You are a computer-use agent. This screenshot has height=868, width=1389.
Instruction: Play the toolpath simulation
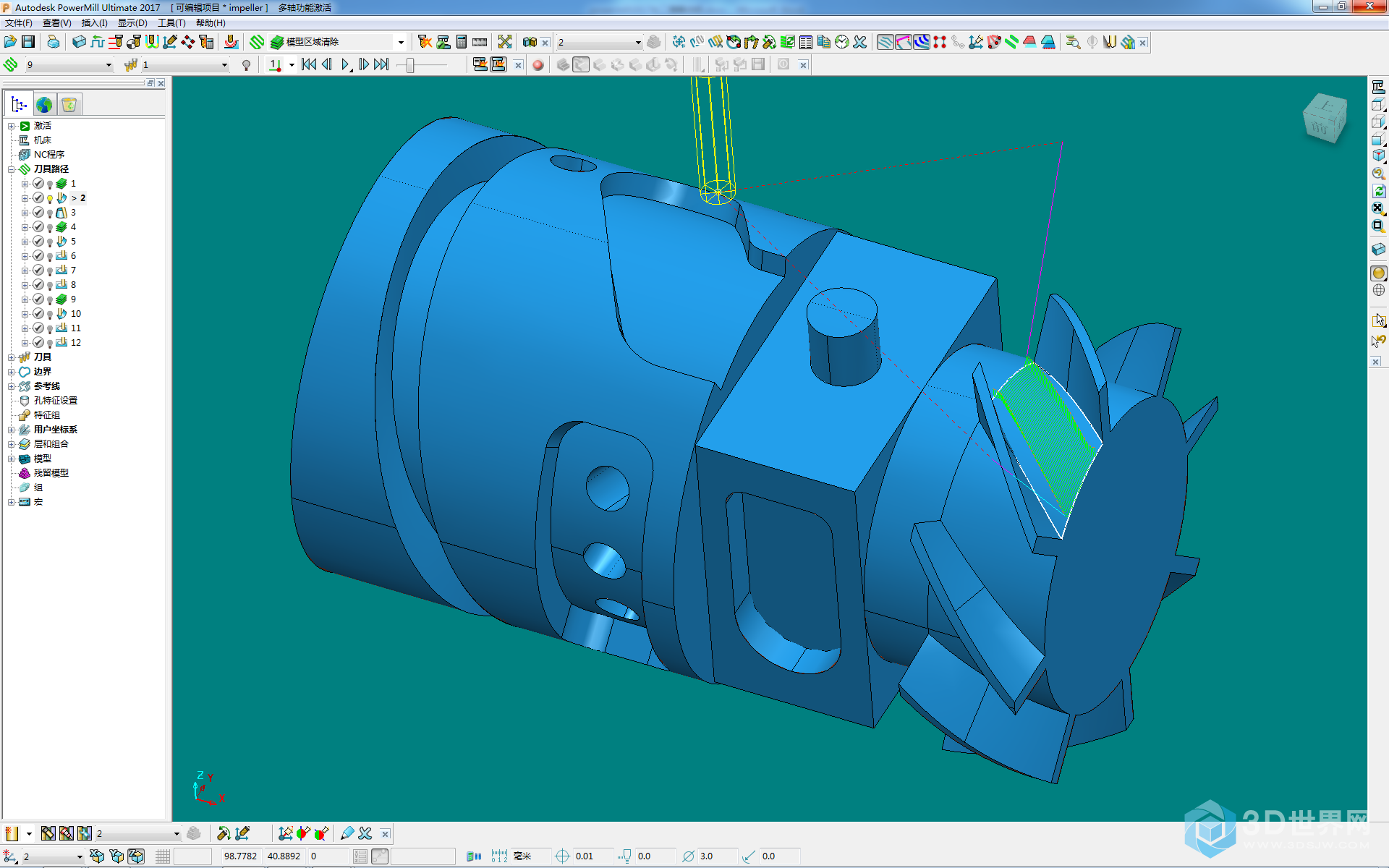click(346, 64)
